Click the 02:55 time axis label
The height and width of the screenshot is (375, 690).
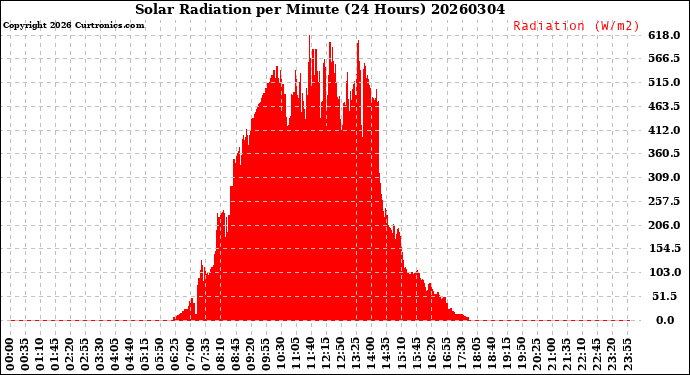(x=85, y=355)
